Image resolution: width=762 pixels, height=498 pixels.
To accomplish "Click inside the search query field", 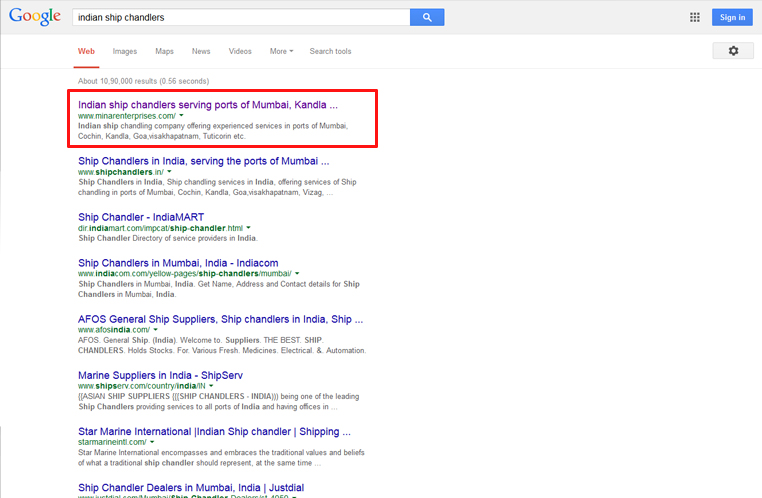I will coord(240,17).
